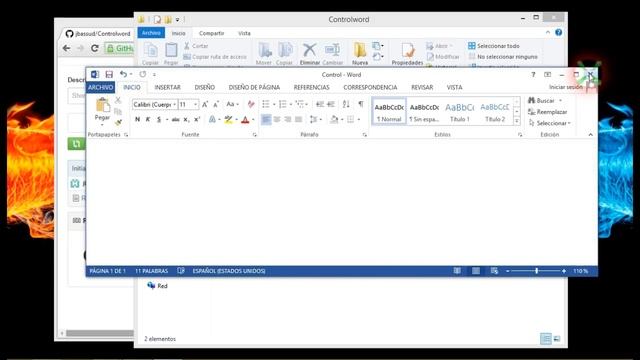640x360 pixels.
Task: Expand the styles gallery more arrow
Action: click(517, 121)
